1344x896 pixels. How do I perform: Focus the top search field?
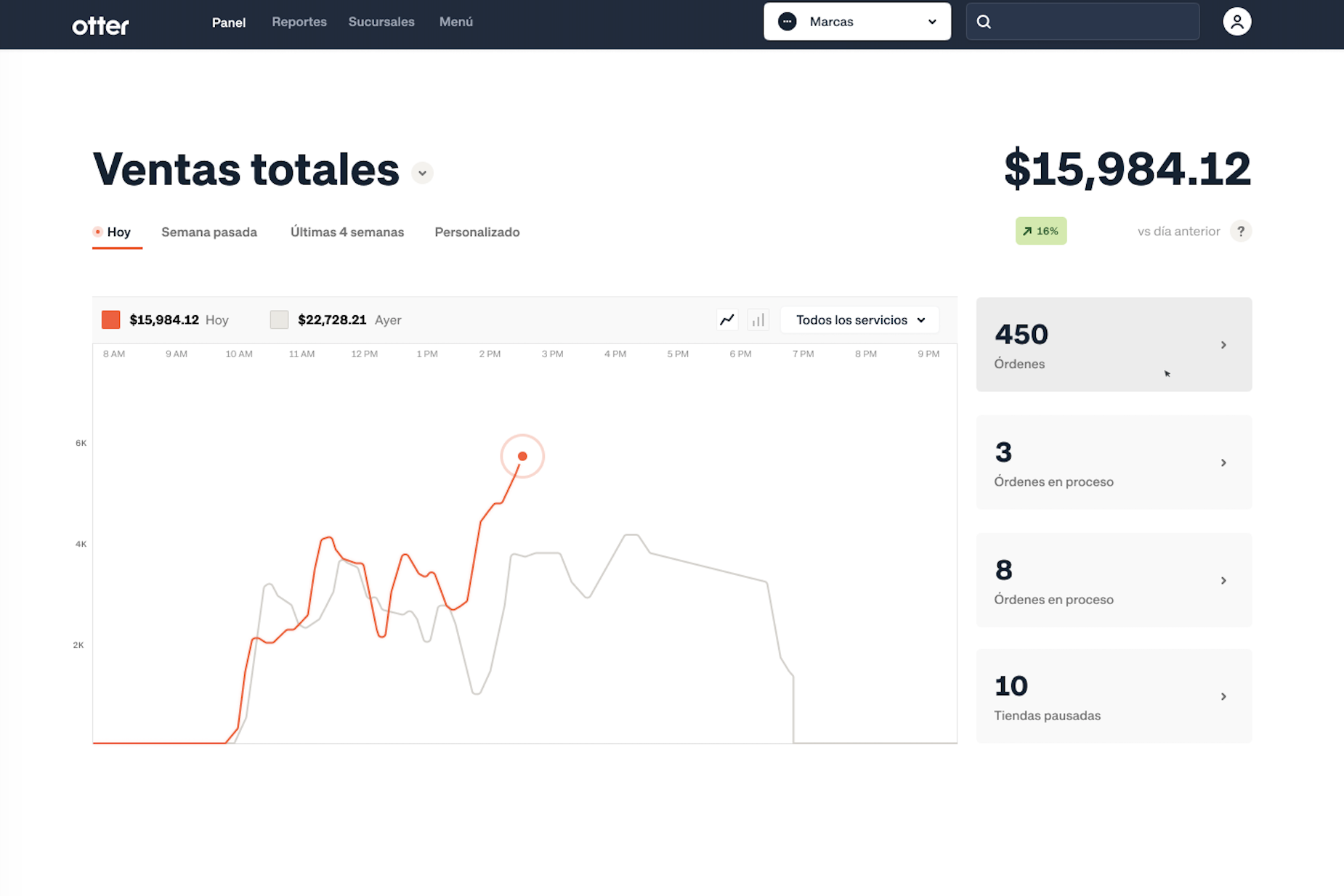1082,22
